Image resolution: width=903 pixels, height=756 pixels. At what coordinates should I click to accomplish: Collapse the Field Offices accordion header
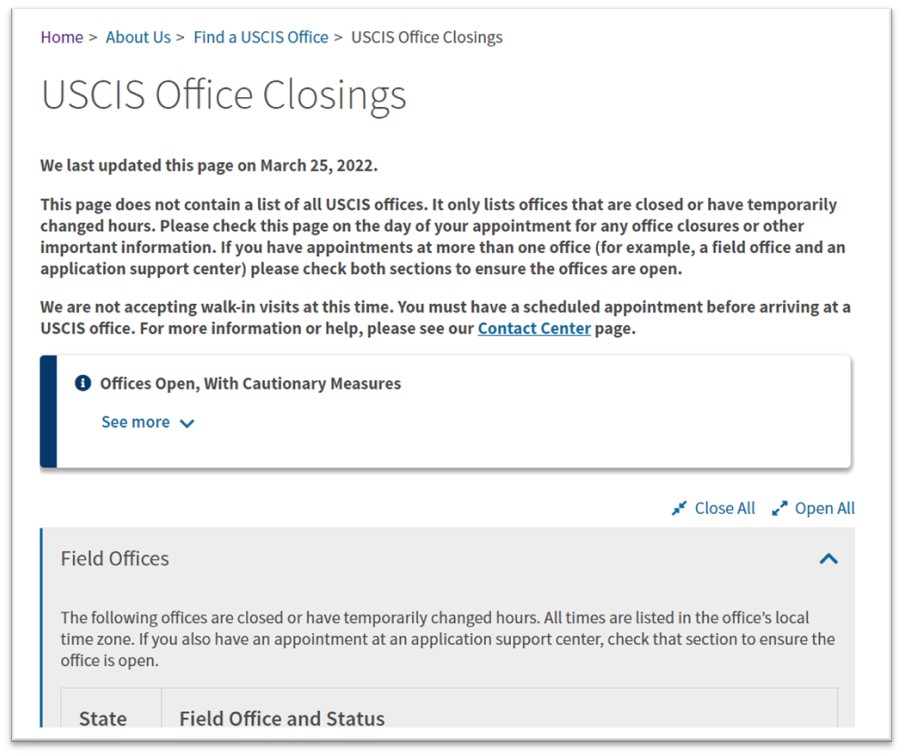tap(115, 558)
